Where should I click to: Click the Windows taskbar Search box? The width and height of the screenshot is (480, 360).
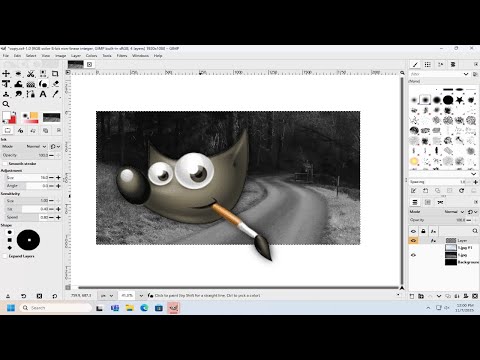pyautogui.click(x=55, y=308)
